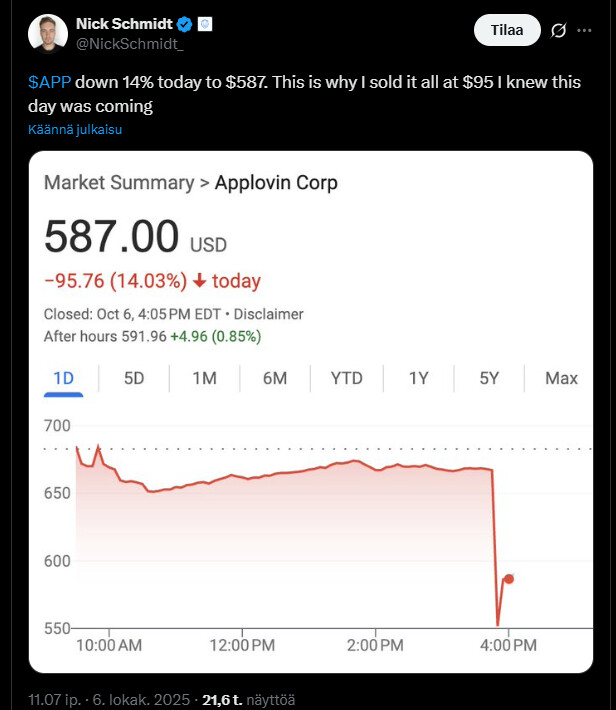
Task: Click the affiliation badge beside the checkmark
Action: pos(204,24)
